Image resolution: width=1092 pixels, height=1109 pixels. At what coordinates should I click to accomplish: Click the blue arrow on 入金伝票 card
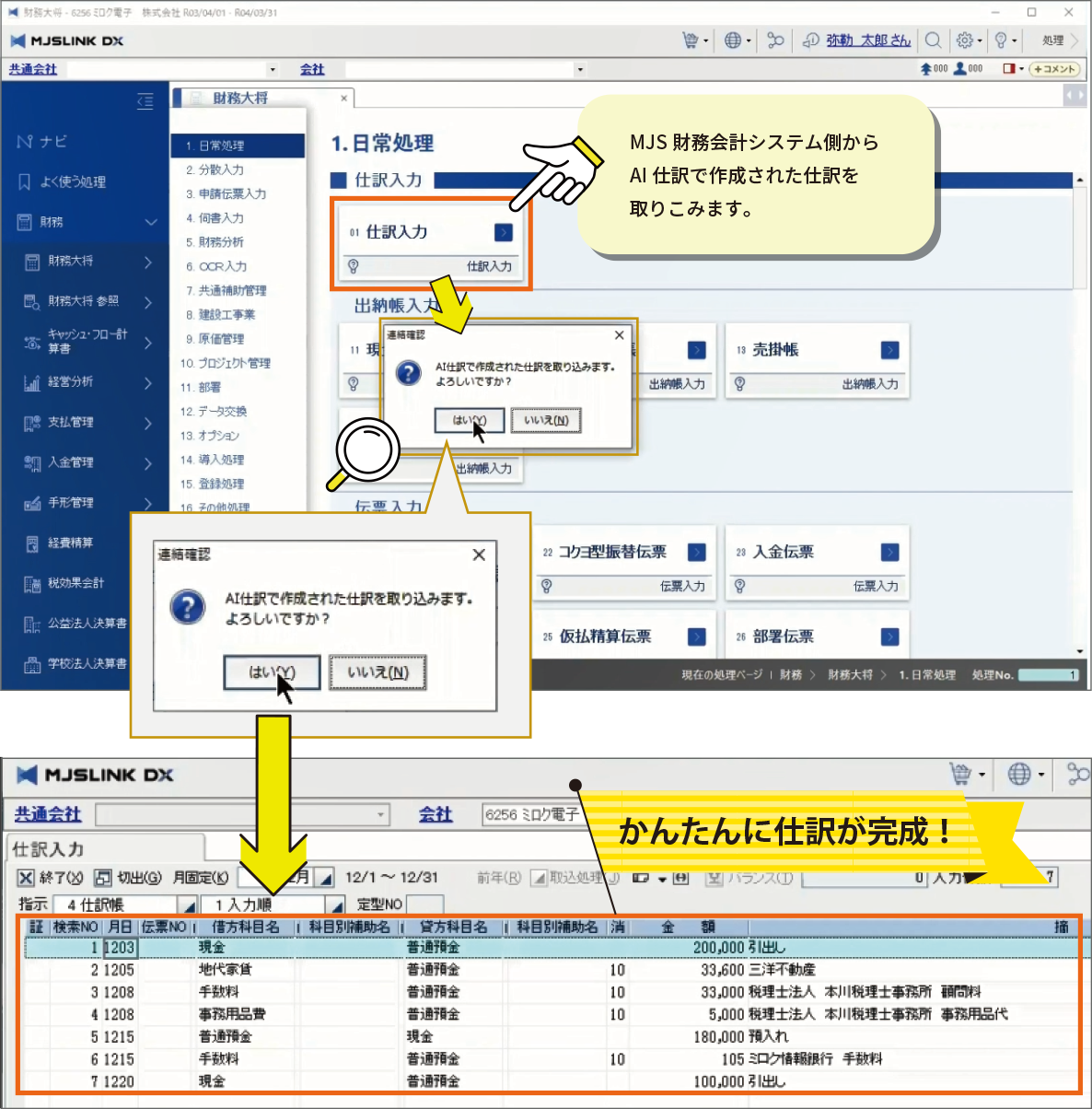(x=889, y=552)
